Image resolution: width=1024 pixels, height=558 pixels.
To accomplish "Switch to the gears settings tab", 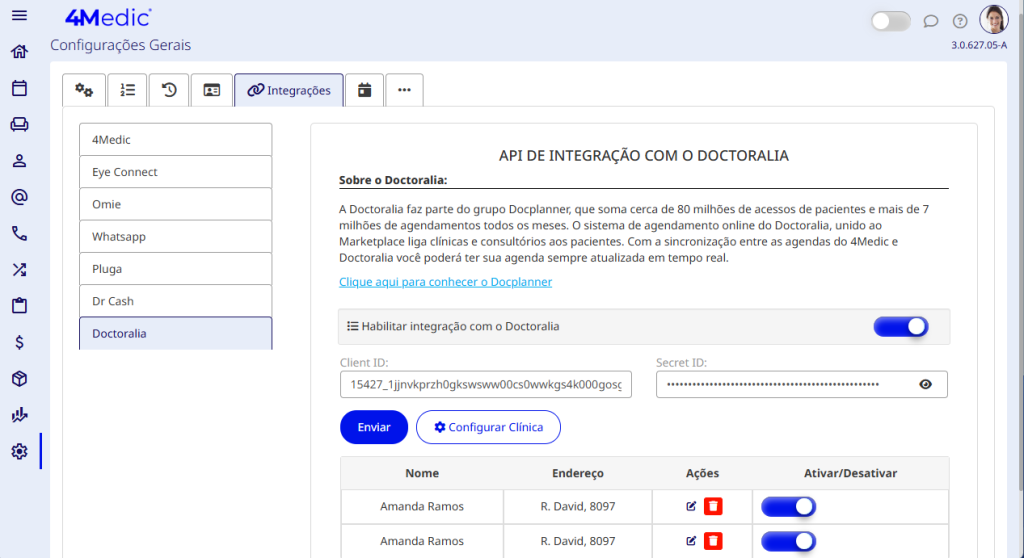I will point(84,90).
